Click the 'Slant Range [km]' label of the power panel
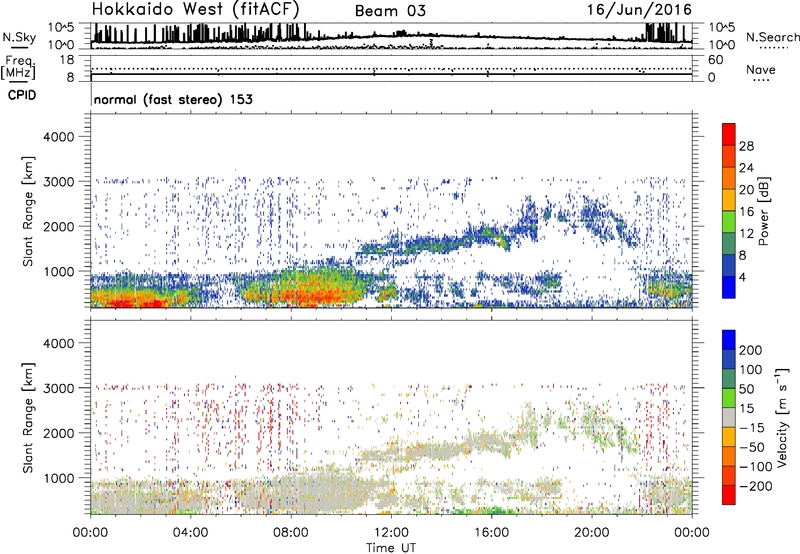This screenshot has width=800, height=554. 28,211
